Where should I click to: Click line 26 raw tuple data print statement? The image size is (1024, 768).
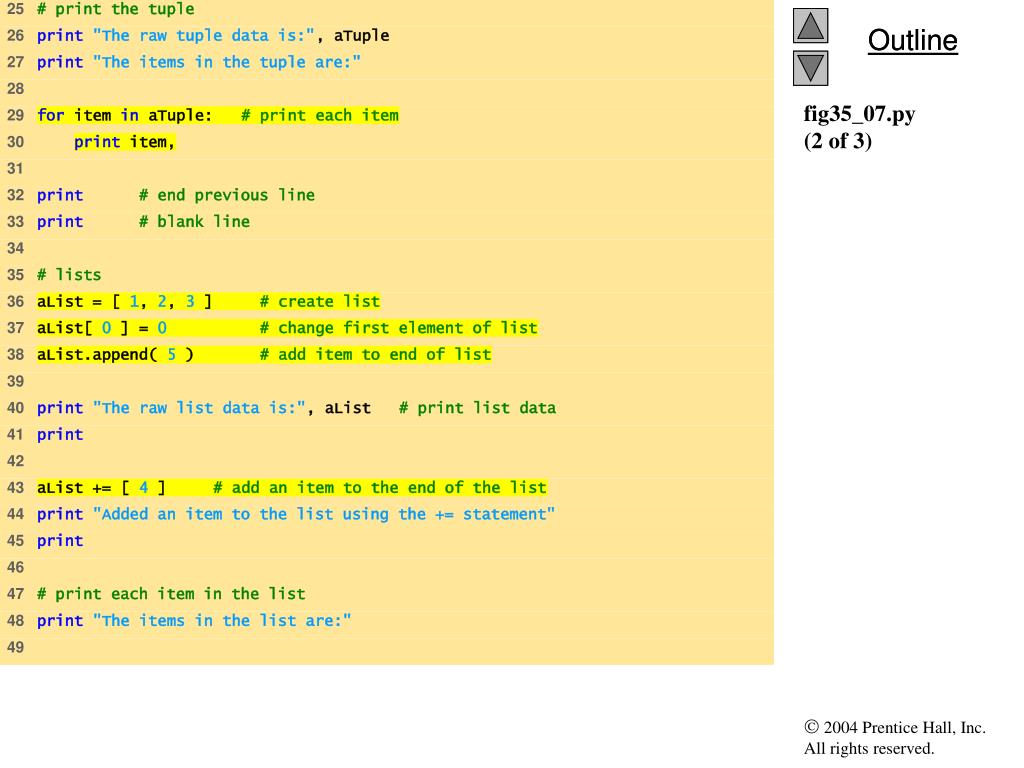tap(213, 35)
